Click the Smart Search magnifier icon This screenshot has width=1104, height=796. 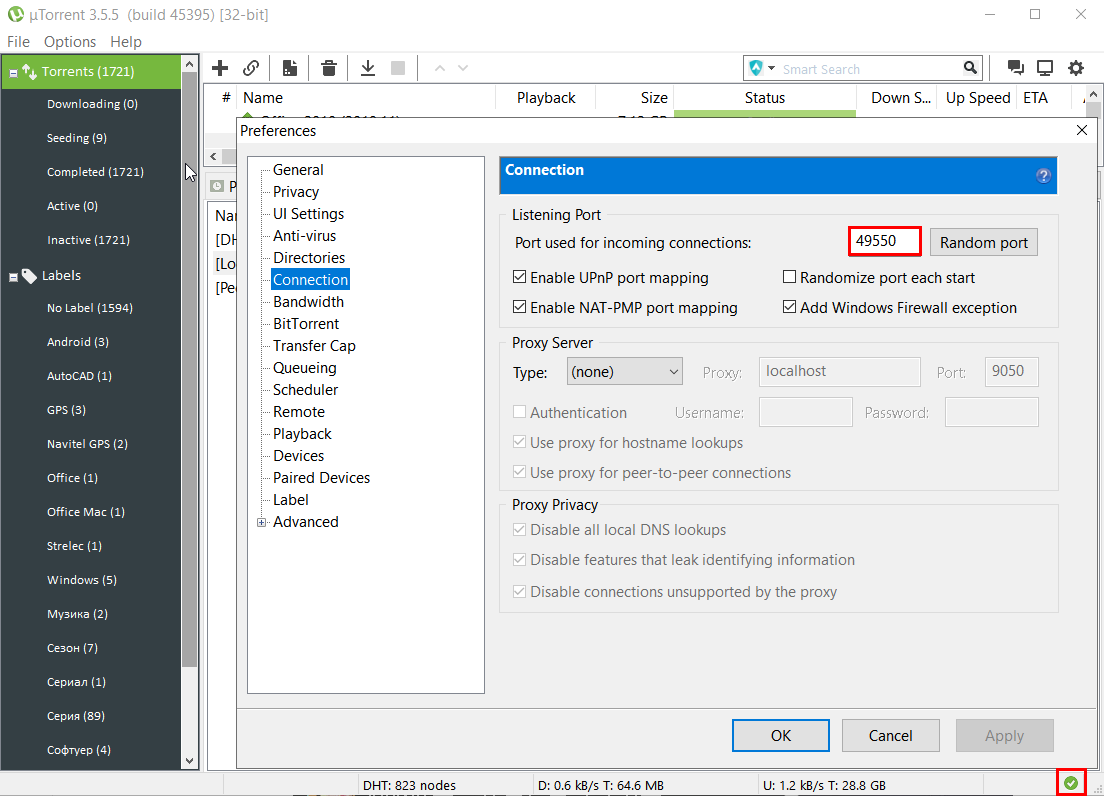click(970, 68)
